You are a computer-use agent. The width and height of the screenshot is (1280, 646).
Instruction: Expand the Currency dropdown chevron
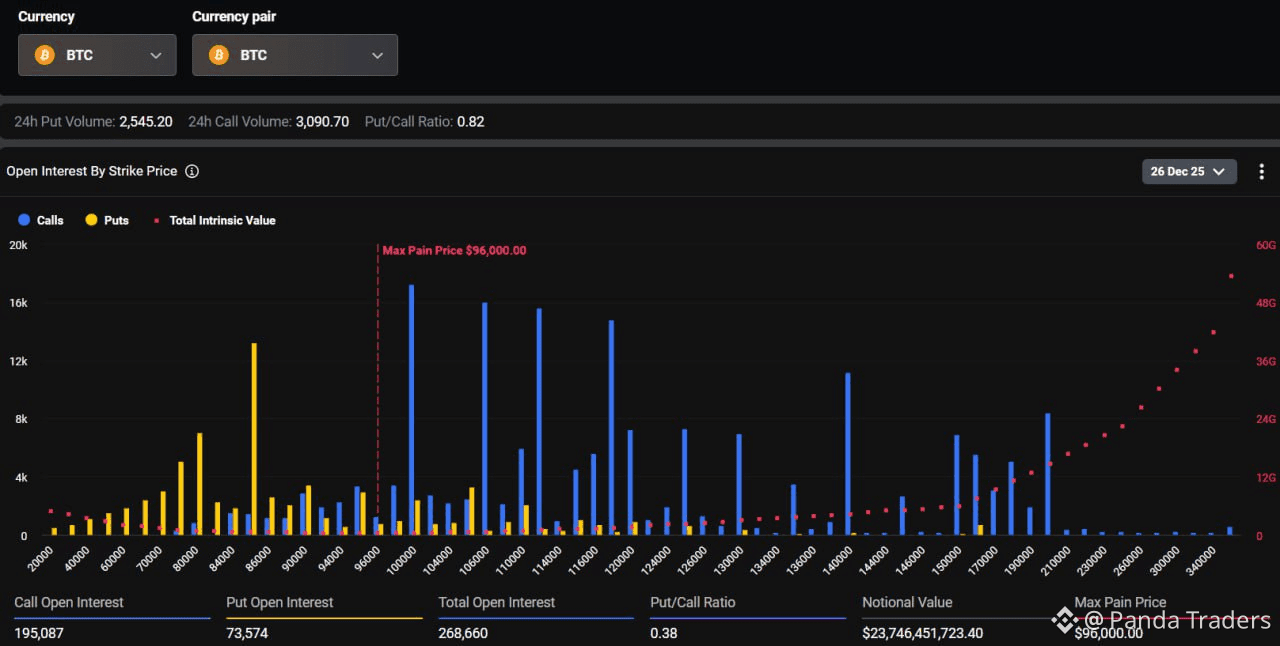[x=156, y=55]
